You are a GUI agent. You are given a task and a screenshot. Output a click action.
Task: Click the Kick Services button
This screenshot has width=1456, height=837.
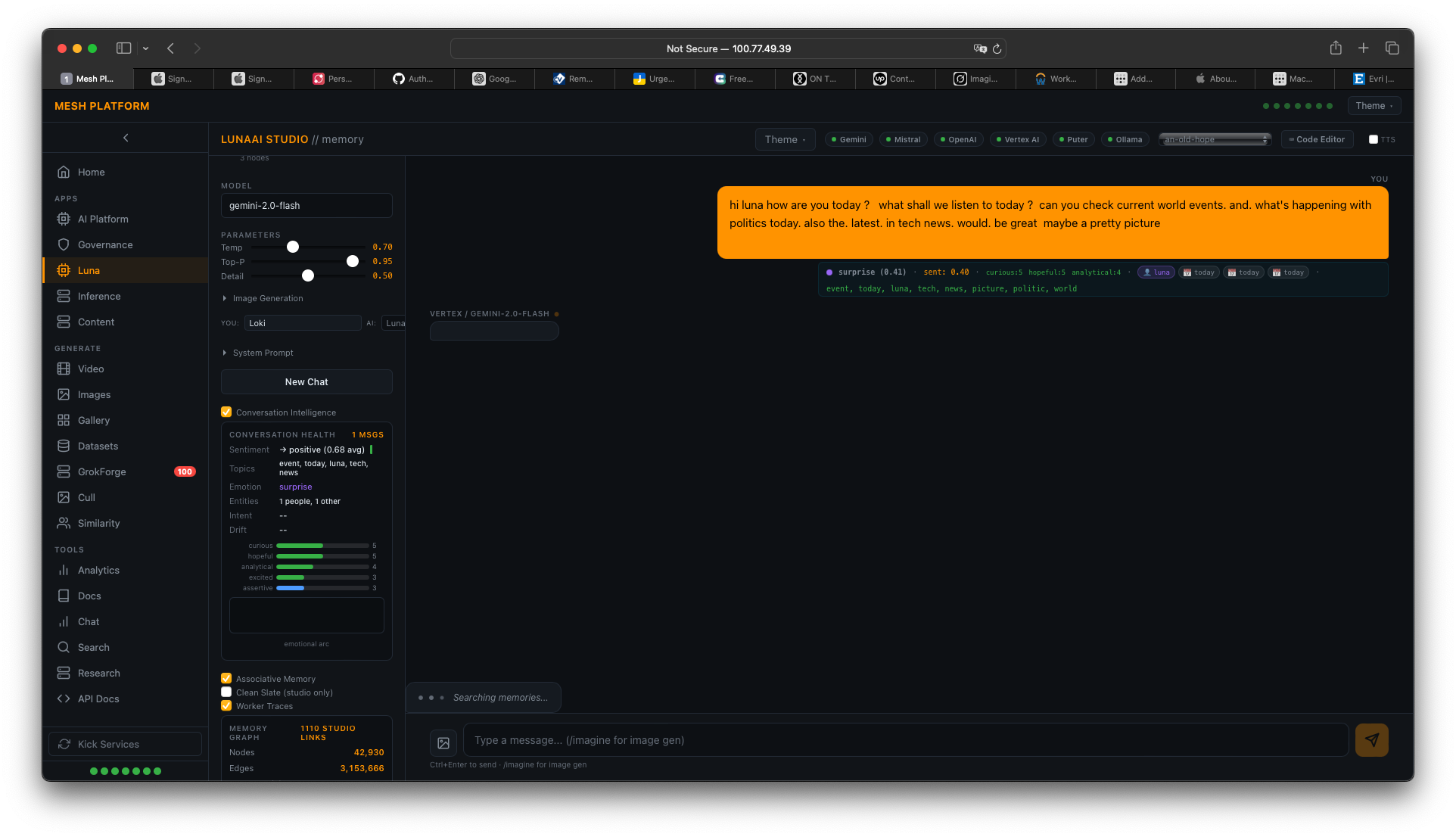pyautogui.click(x=124, y=744)
